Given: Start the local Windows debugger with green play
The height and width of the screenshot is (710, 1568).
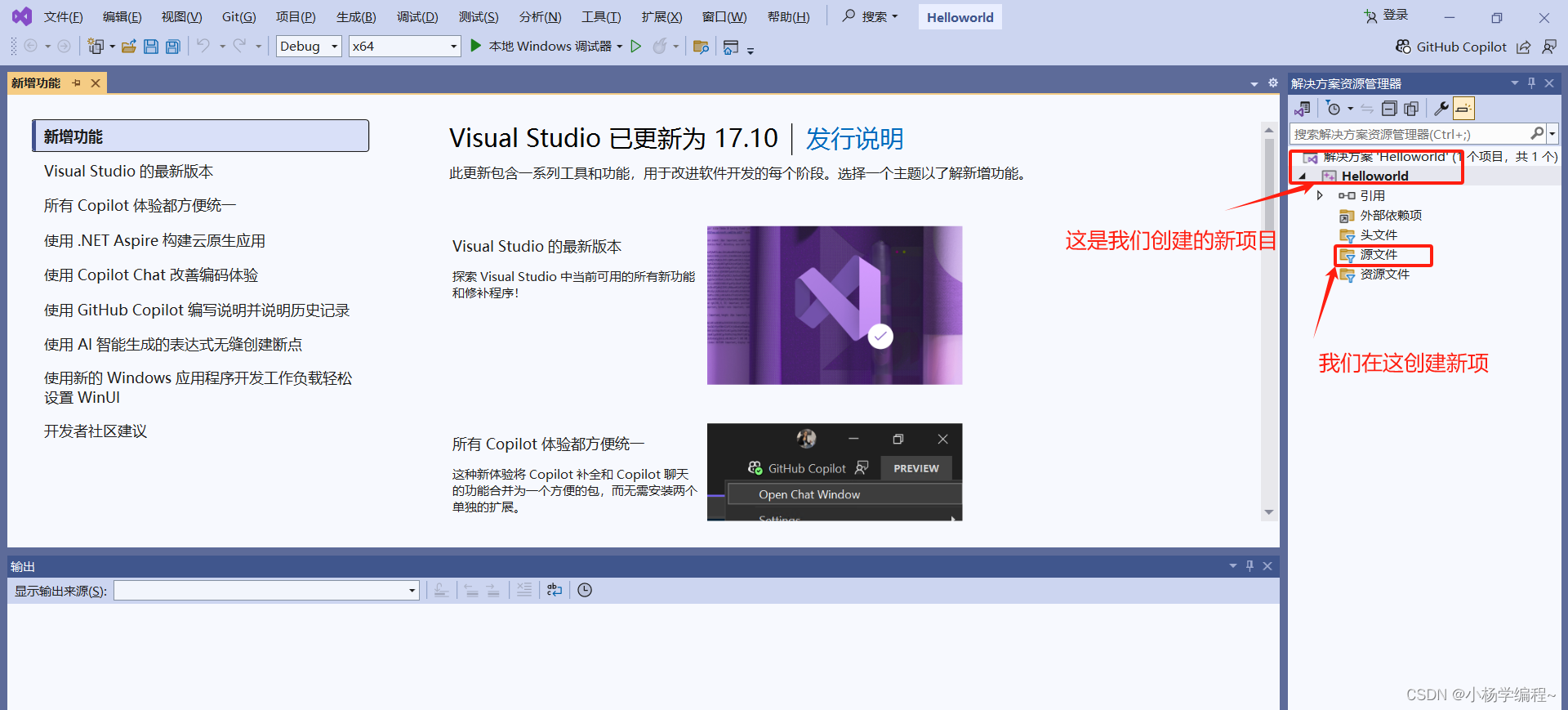Looking at the screenshot, I should click(x=476, y=46).
